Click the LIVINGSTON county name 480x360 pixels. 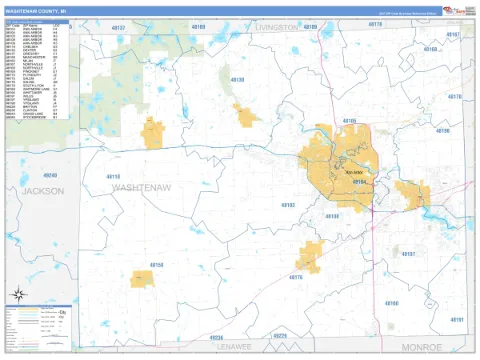pyautogui.click(x=276, y=28)
